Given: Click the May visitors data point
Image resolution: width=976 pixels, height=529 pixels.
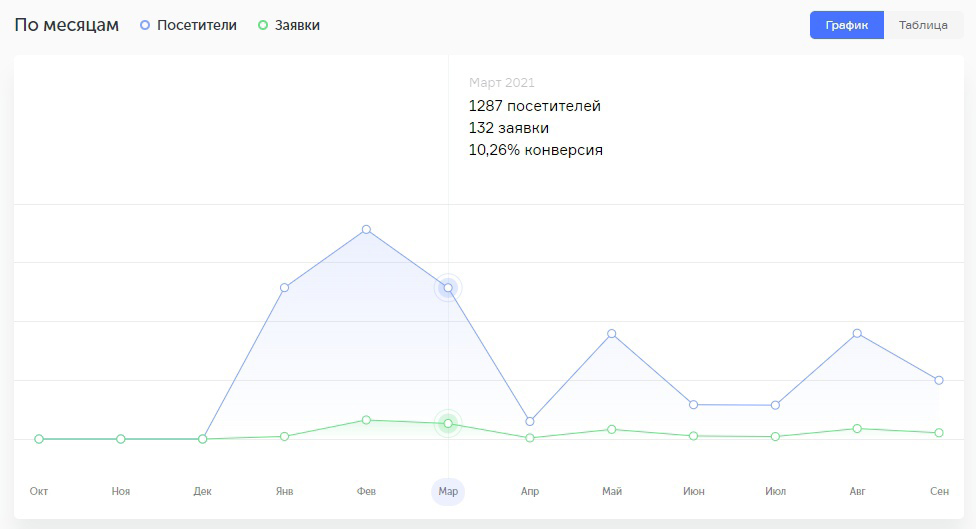Looking at the screenshot, I should pos(612,334).
